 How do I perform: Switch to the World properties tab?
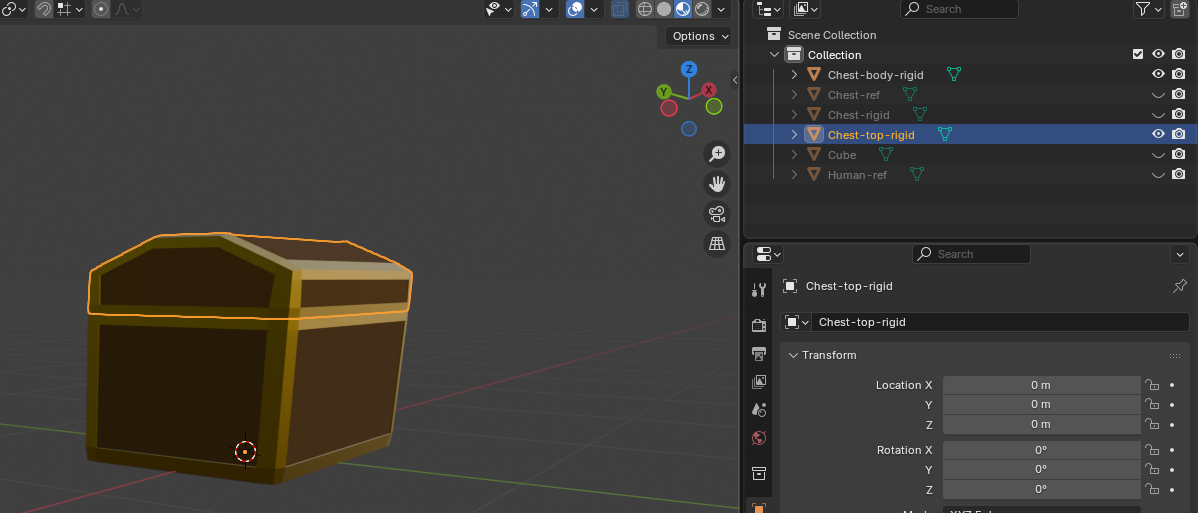point(759,438)
